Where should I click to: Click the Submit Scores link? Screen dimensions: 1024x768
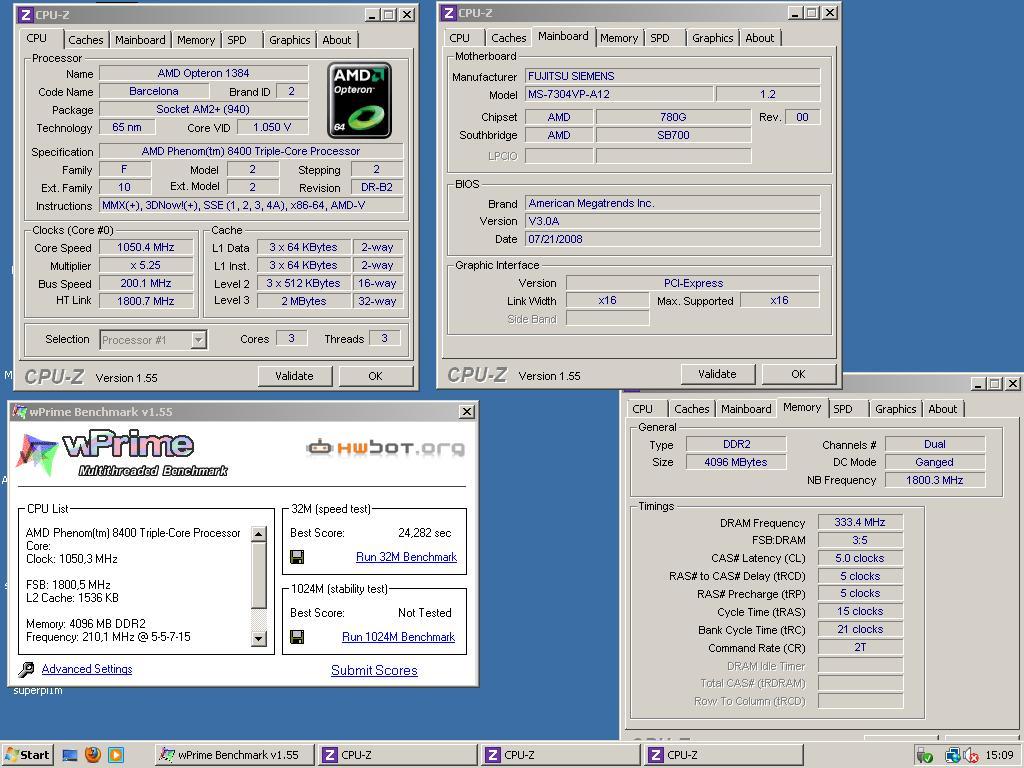point(374,670)
